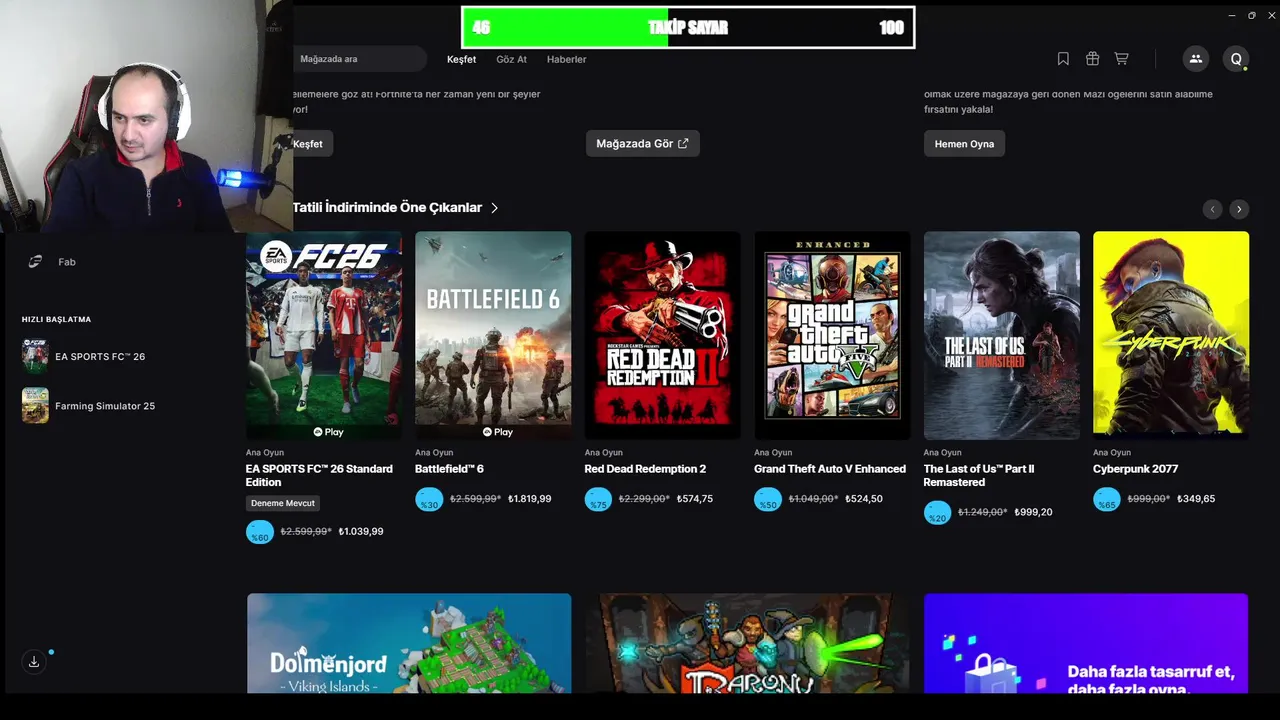Click the Fab icon in sidebar

click(36, 261)
